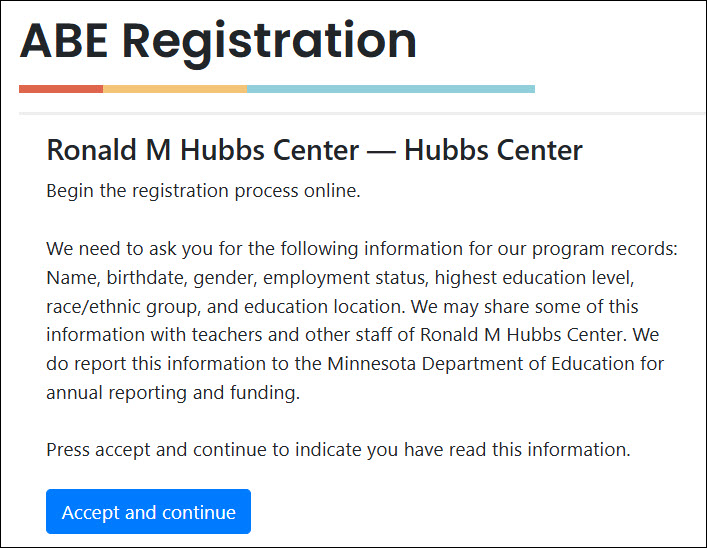Click the Ronald M Hubbs Center heading
This screenshot has width=707, height=548.
(x=314, y=151)
